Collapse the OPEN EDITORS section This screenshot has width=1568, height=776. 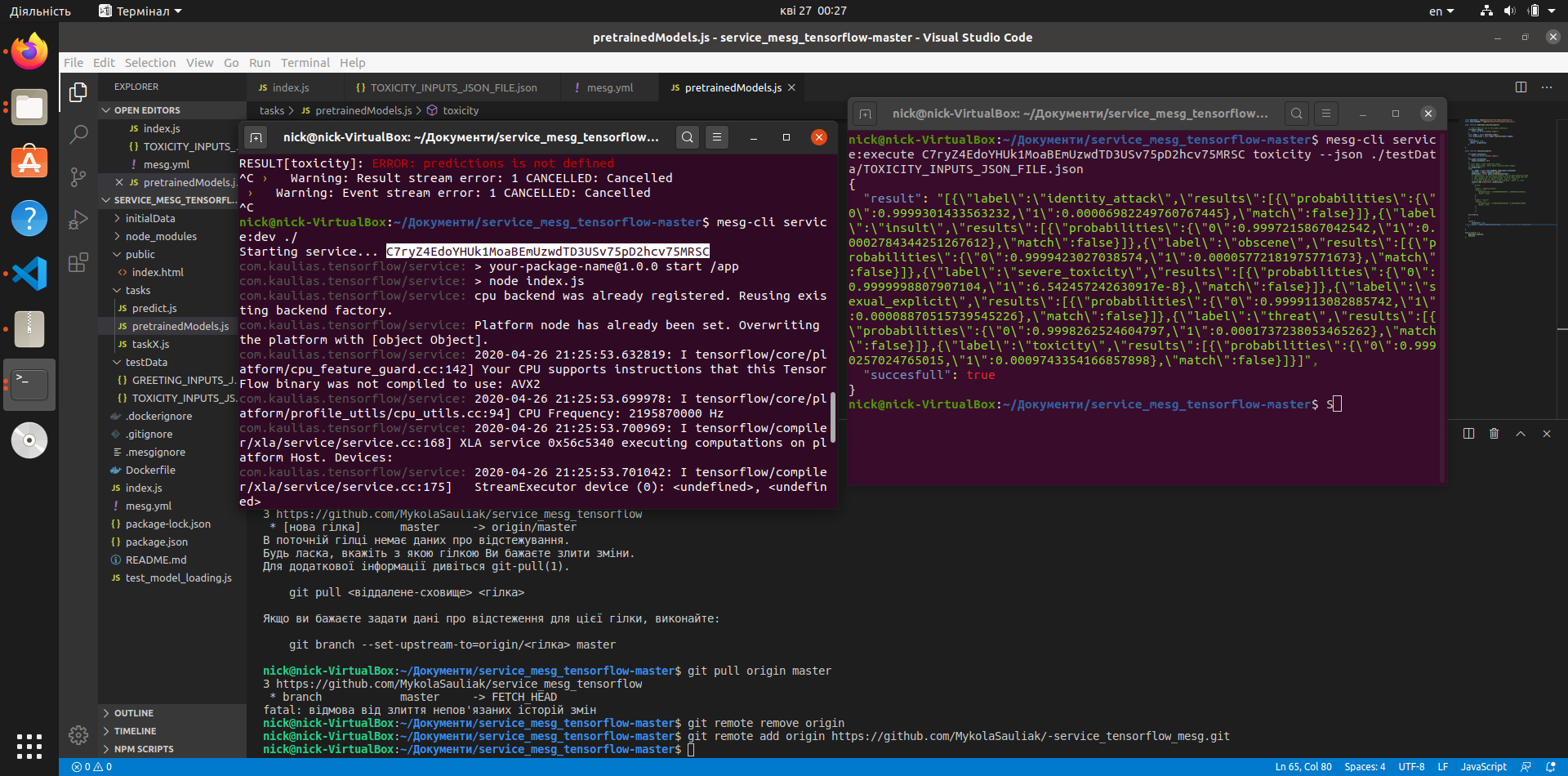tap(172, 110)
